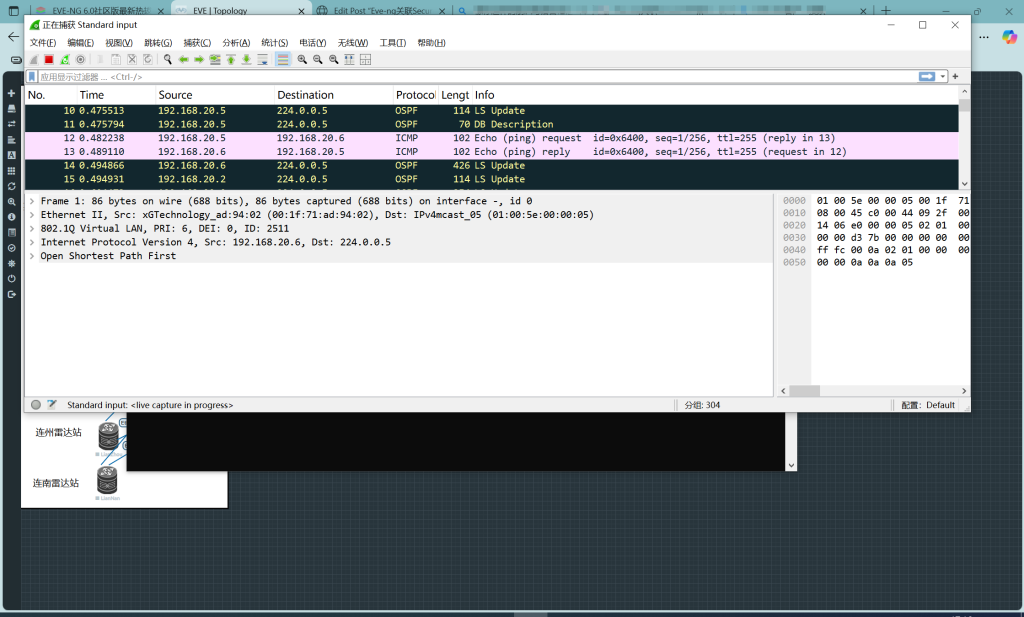Open the capture options gear icon

point(81,60)
